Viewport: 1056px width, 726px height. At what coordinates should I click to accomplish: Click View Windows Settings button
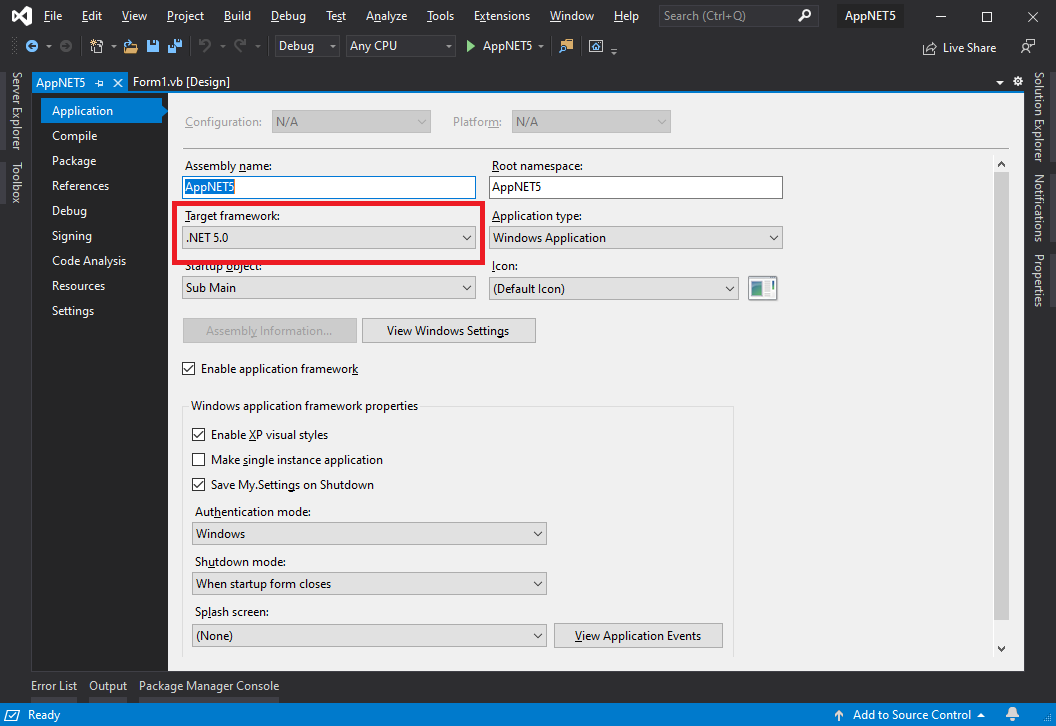pos(449,331)
